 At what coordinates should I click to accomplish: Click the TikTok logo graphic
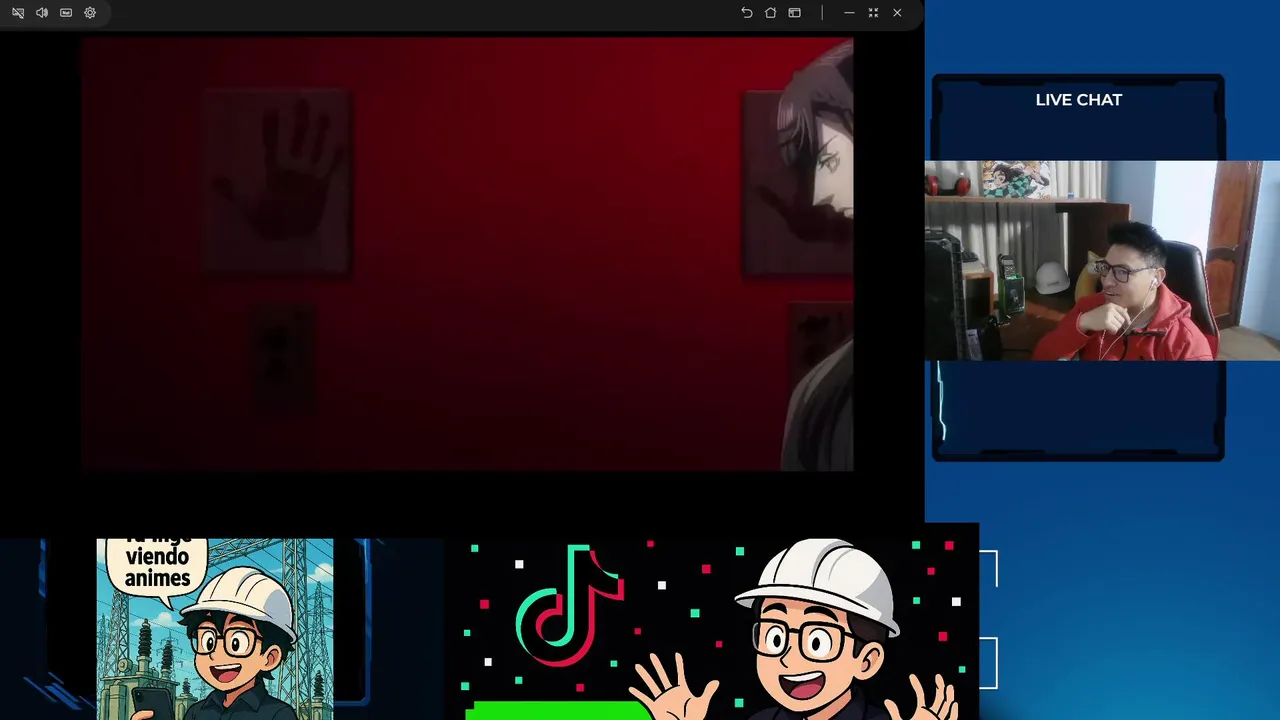[x=568, y=606]
